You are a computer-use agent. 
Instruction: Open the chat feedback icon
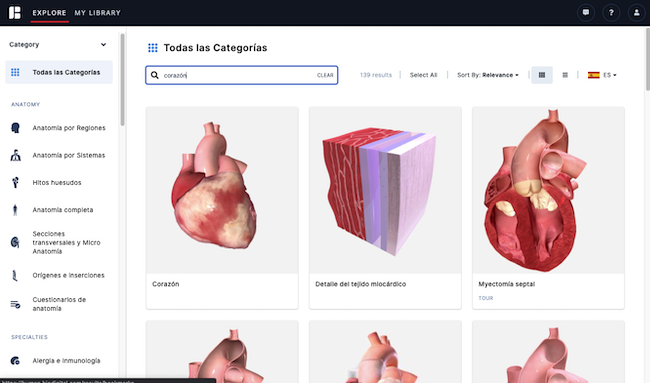tap(586, 13)
